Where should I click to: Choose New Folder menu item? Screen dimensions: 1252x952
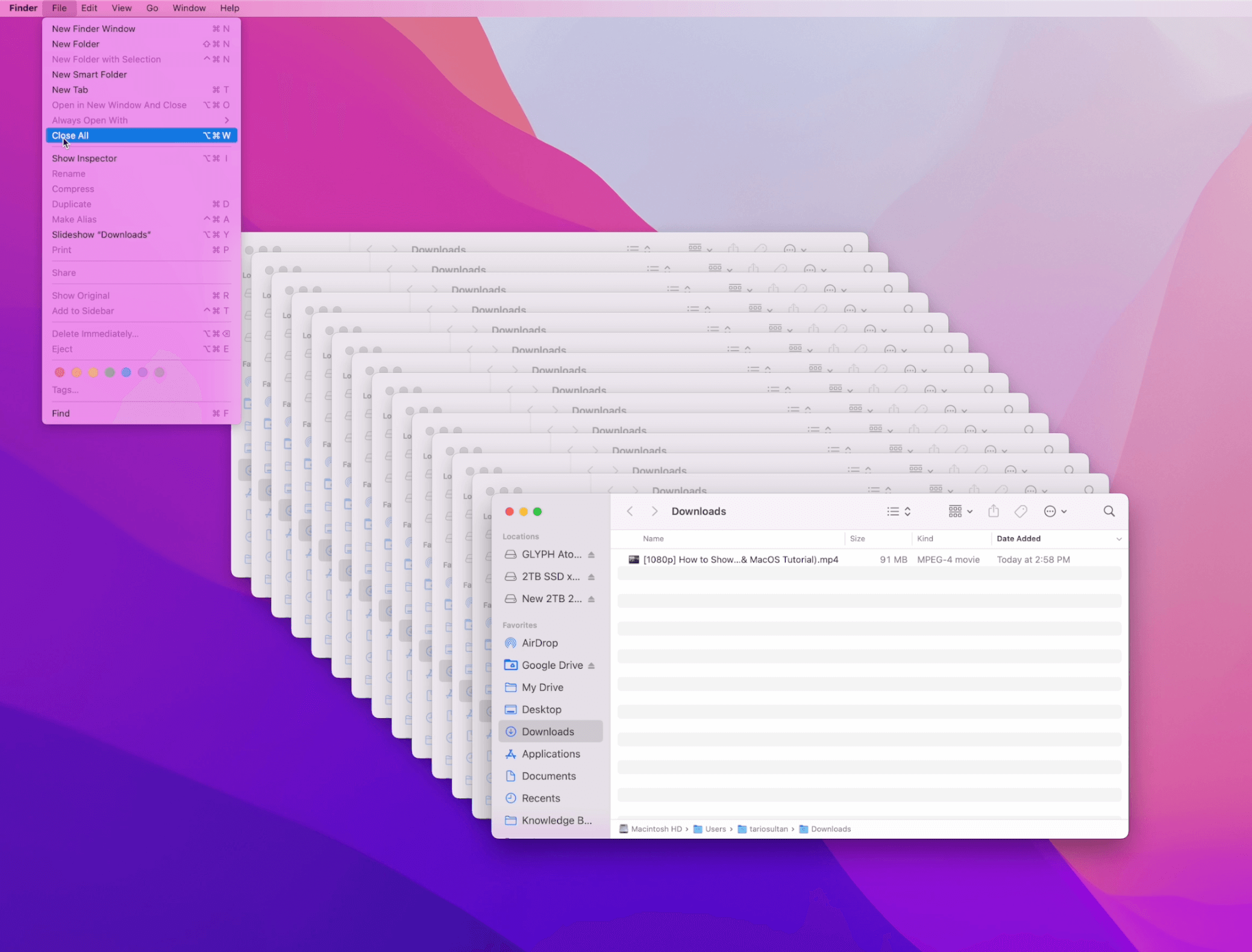click(x=142, y=44)
